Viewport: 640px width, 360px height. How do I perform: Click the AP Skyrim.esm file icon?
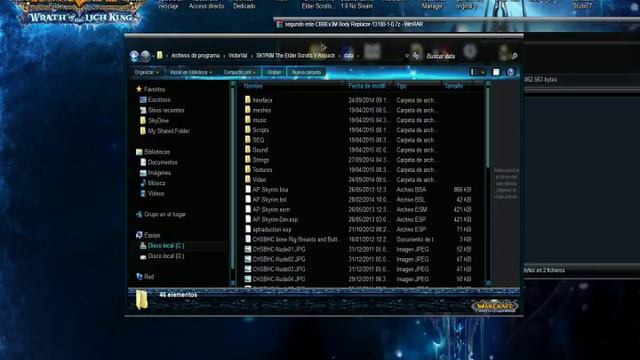pos(248,209)
